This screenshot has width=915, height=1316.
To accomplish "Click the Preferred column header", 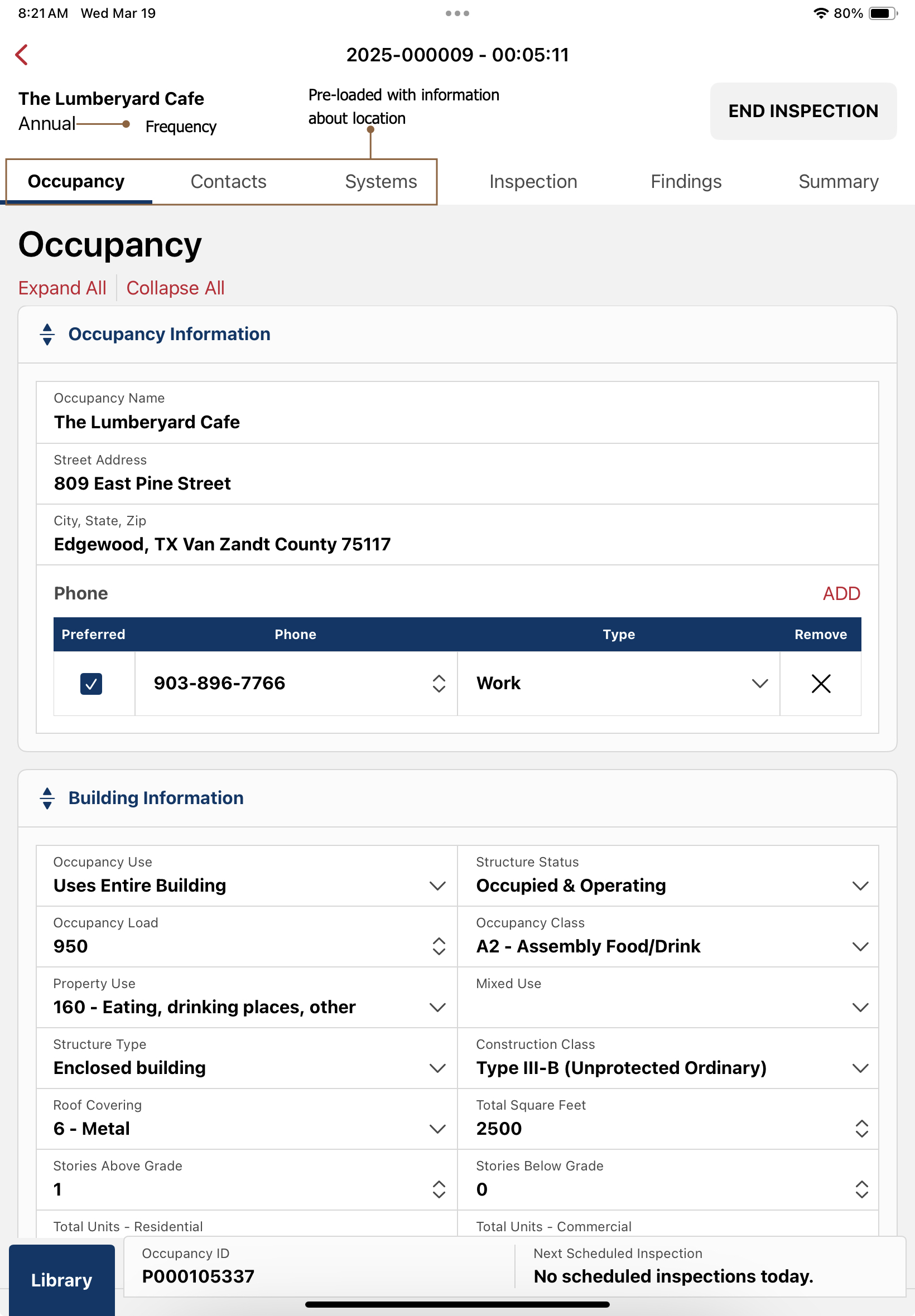I will pyautogui.click(x=93, y=634).
